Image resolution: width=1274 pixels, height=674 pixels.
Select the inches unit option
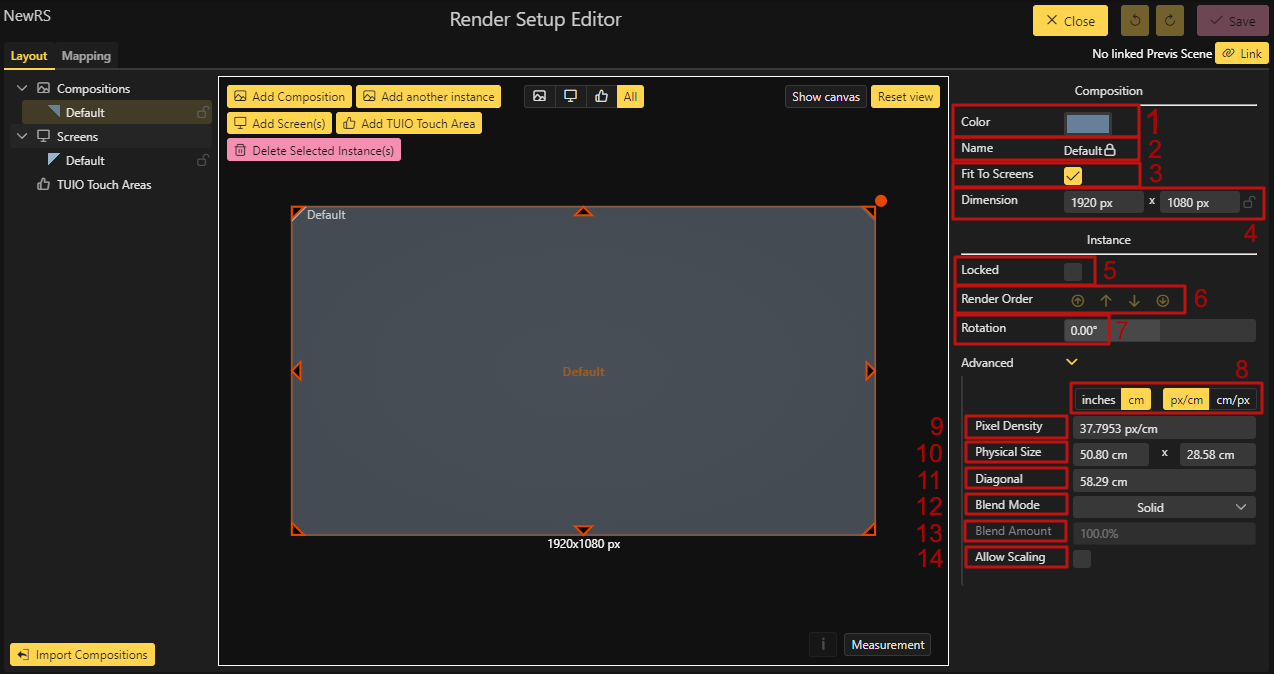click(1098, 400)
